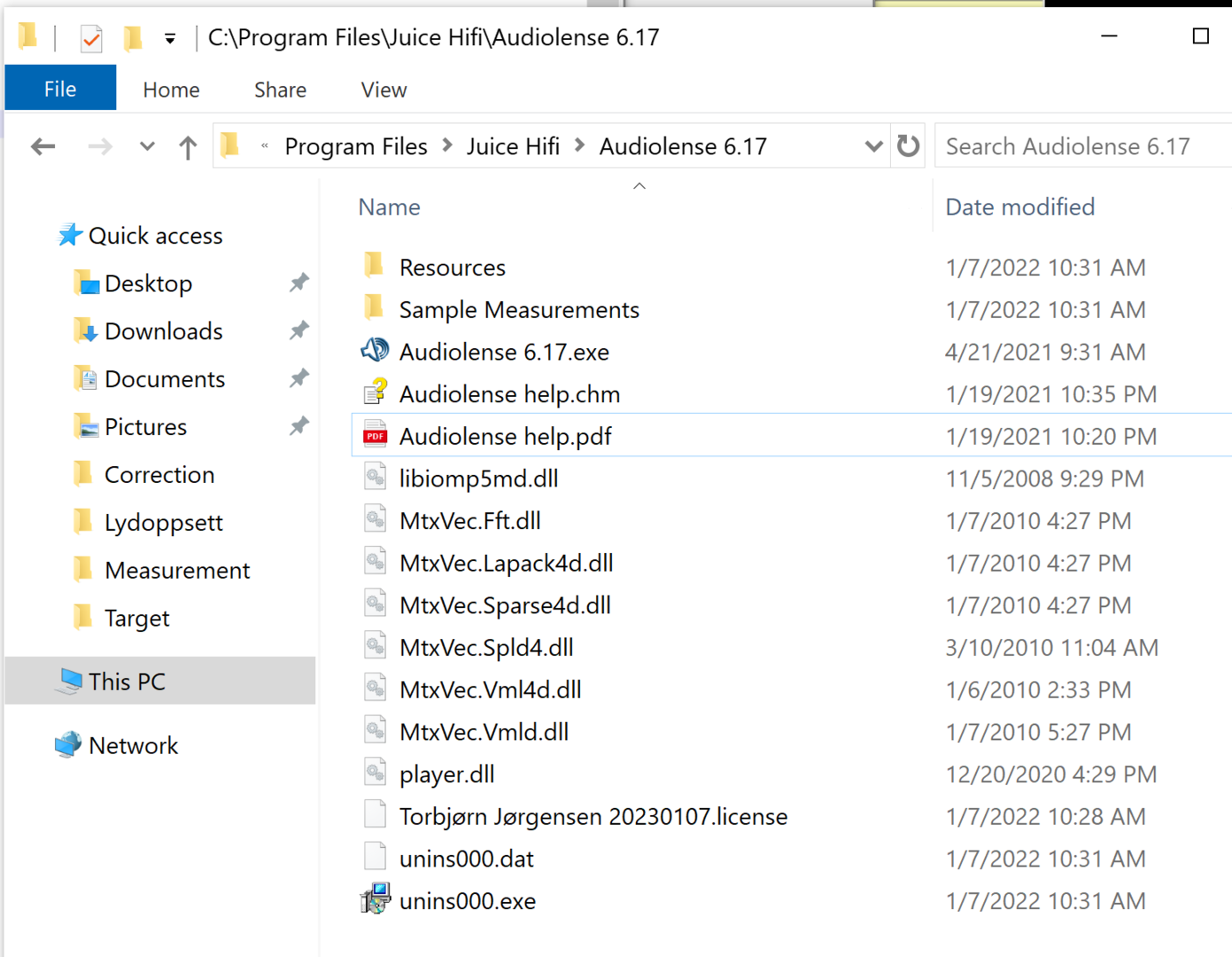Click Juice Hifi in the breadcrumb path
This screenshot has height=957, width=1232.
tap(513, 146)
